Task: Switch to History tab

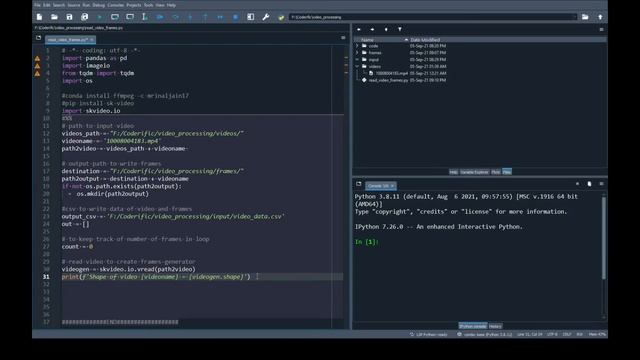Action: click(495, 326)
